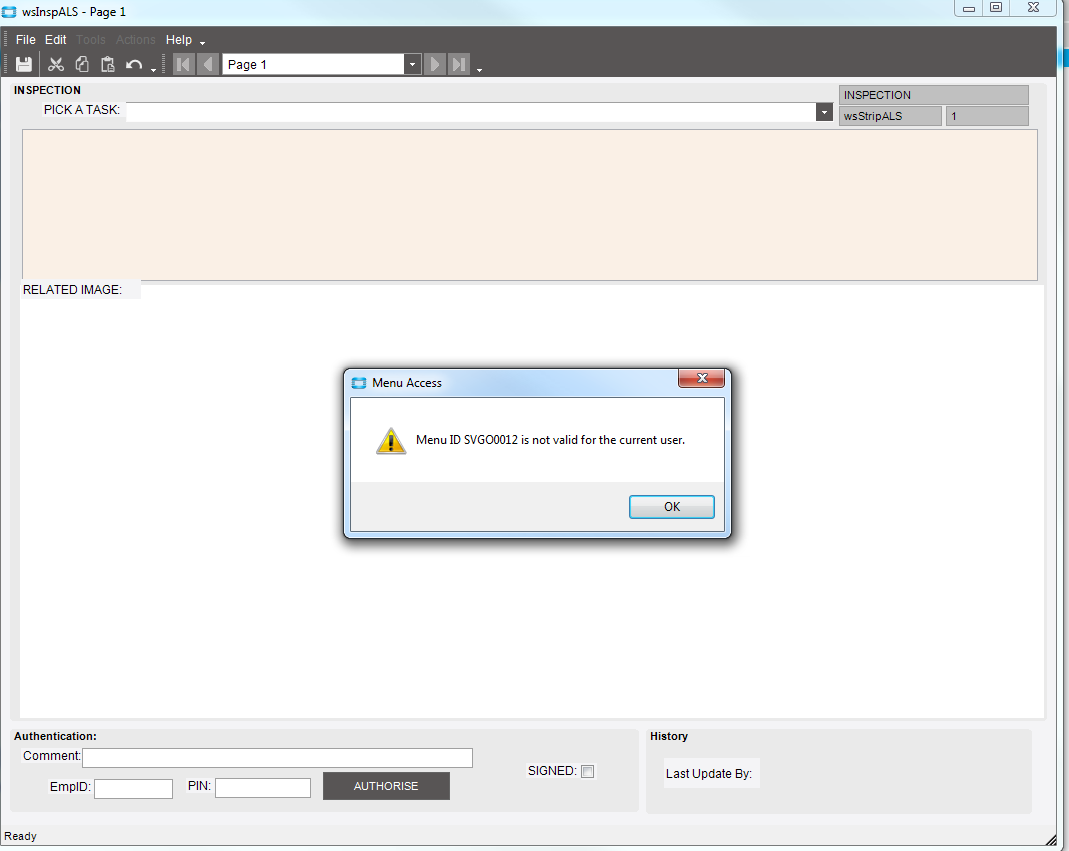Image resolution: width=1069 pixels, height=851 pixels.
Task: Click the 'Last Update By:' label
Action: click(709, 773)
